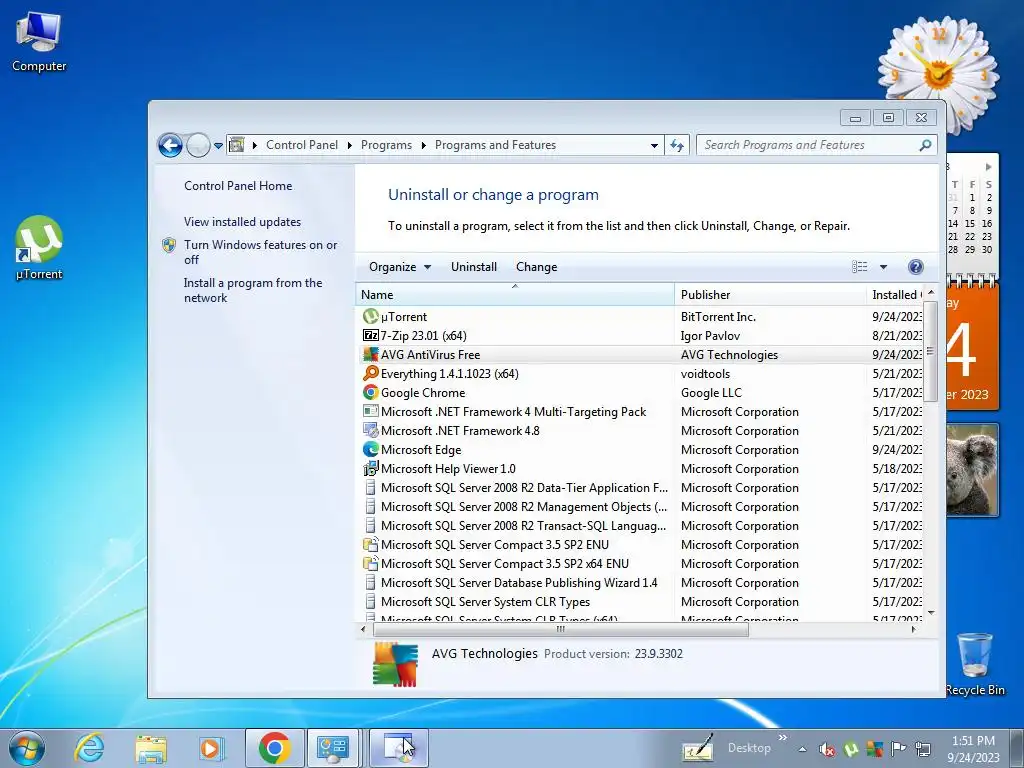The width and height of the screenshot is (1024, 768).
Task: Click the µTorrent tray icon
Action: pos(851,748)
